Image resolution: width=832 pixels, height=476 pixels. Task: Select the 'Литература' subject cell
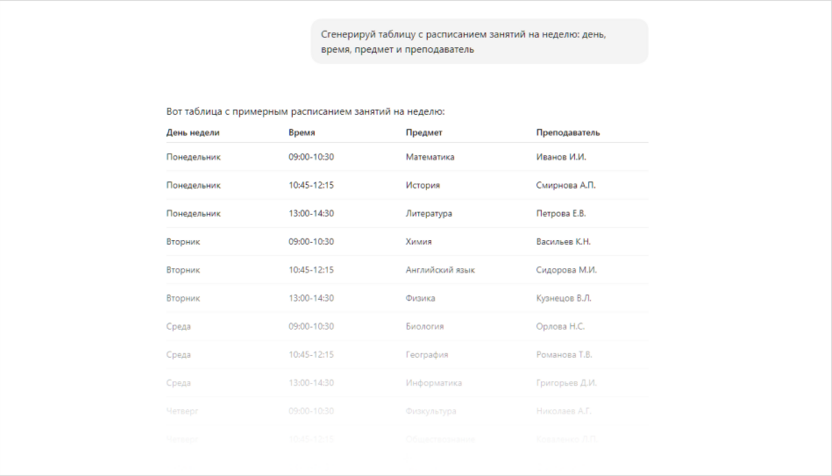pos(429,213)
